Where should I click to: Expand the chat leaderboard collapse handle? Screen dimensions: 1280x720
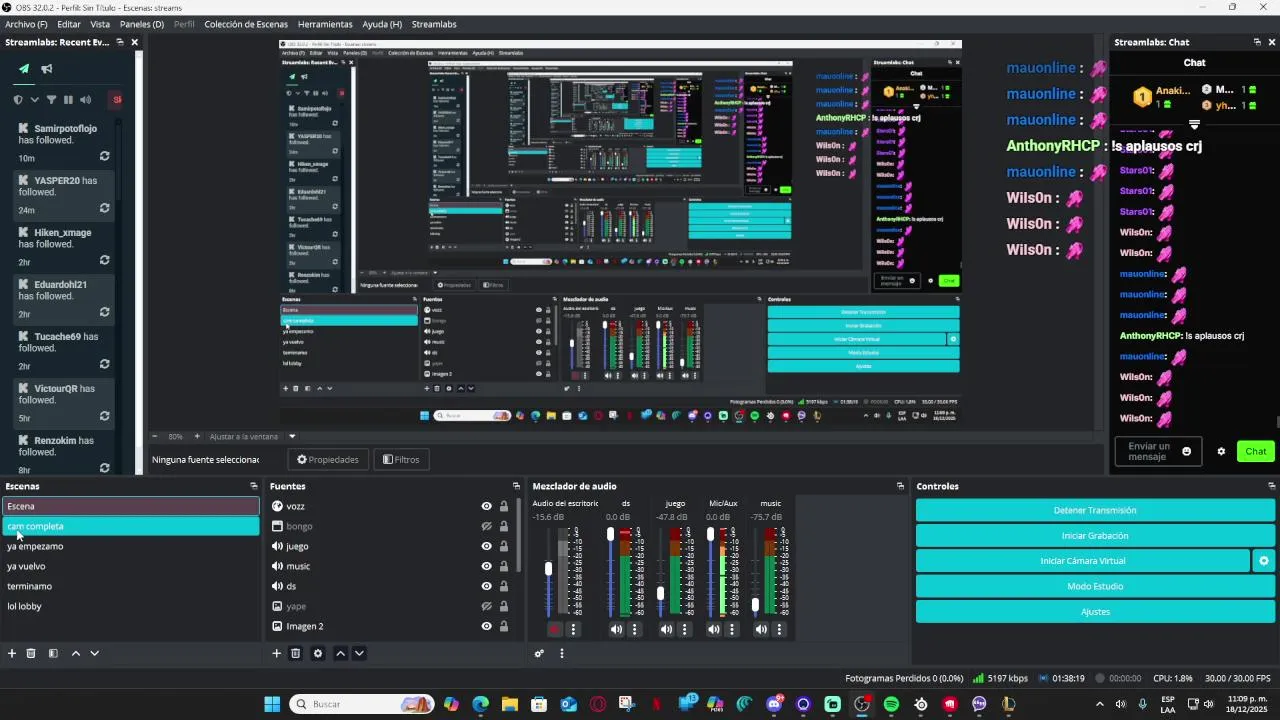1194,125
